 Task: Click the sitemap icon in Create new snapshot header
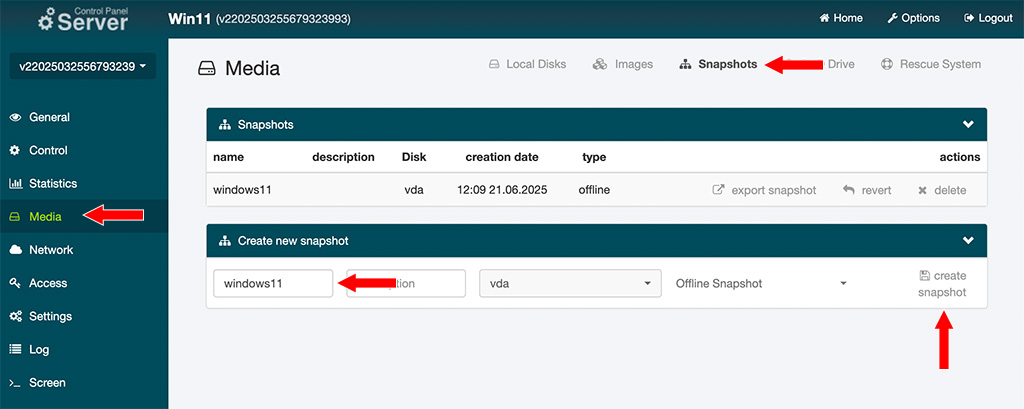point(225,241)
